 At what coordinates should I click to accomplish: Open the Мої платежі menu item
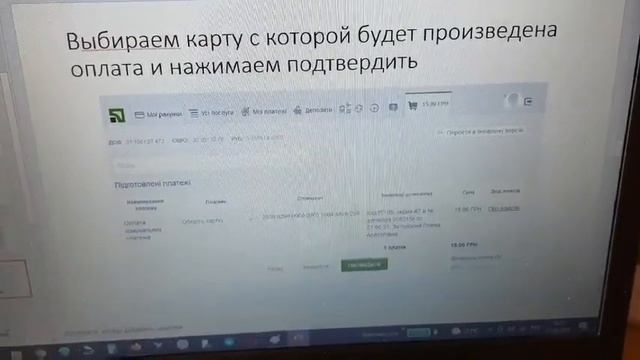pyautogui.click(x=269, y=111)
